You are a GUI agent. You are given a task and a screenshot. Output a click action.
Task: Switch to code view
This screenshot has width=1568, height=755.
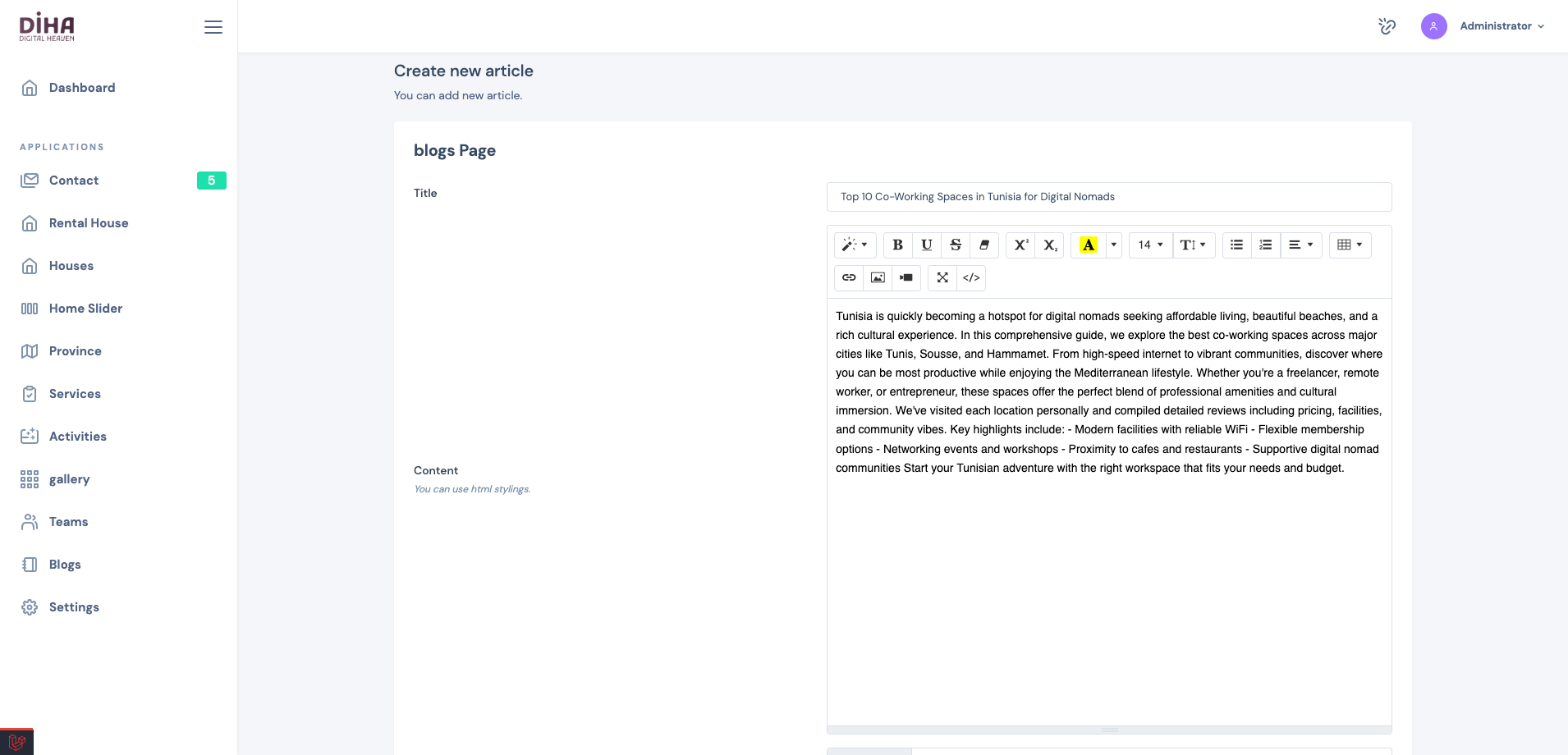point(971,277)
